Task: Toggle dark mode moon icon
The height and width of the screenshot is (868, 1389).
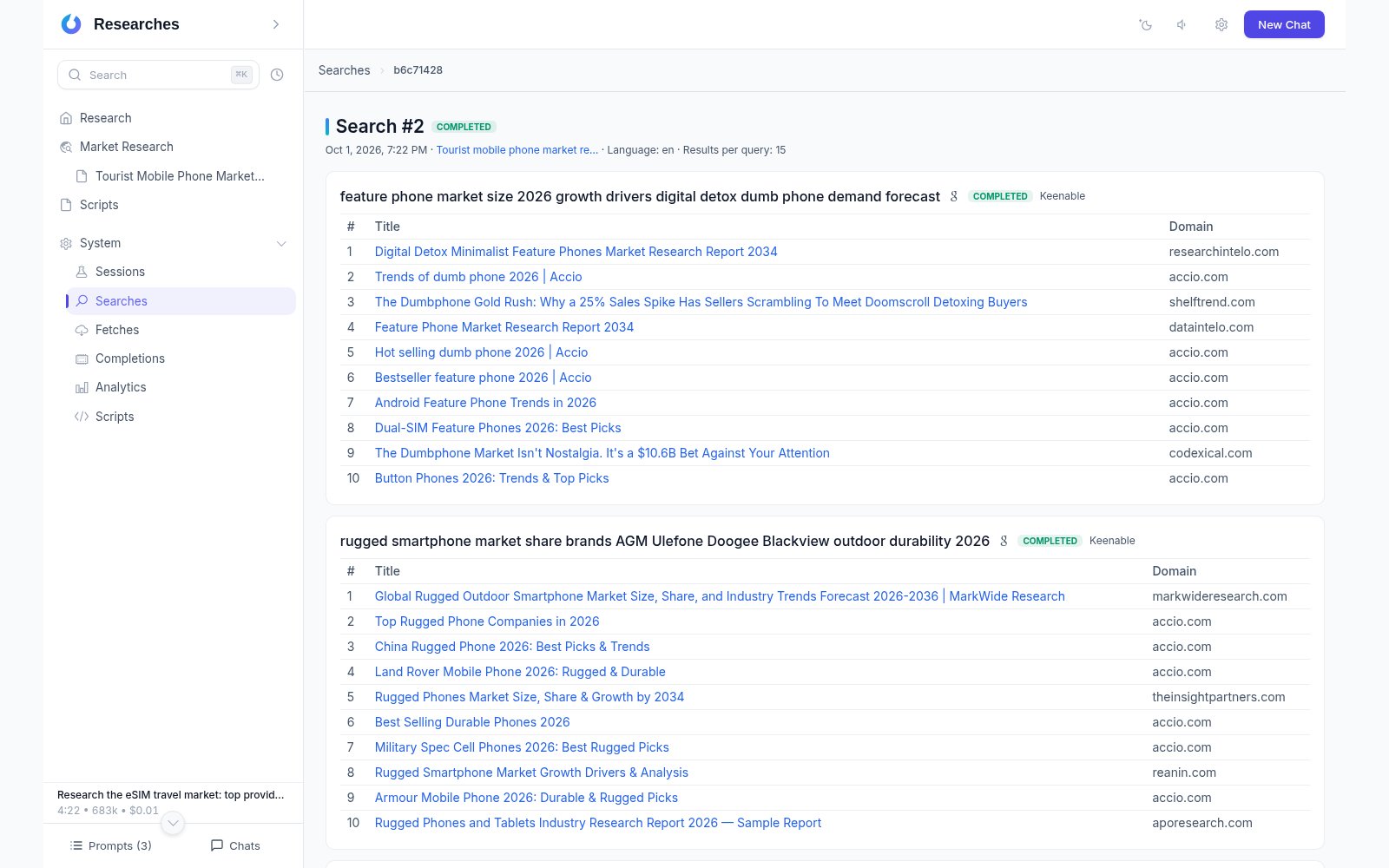Action: coord(1146,24)
